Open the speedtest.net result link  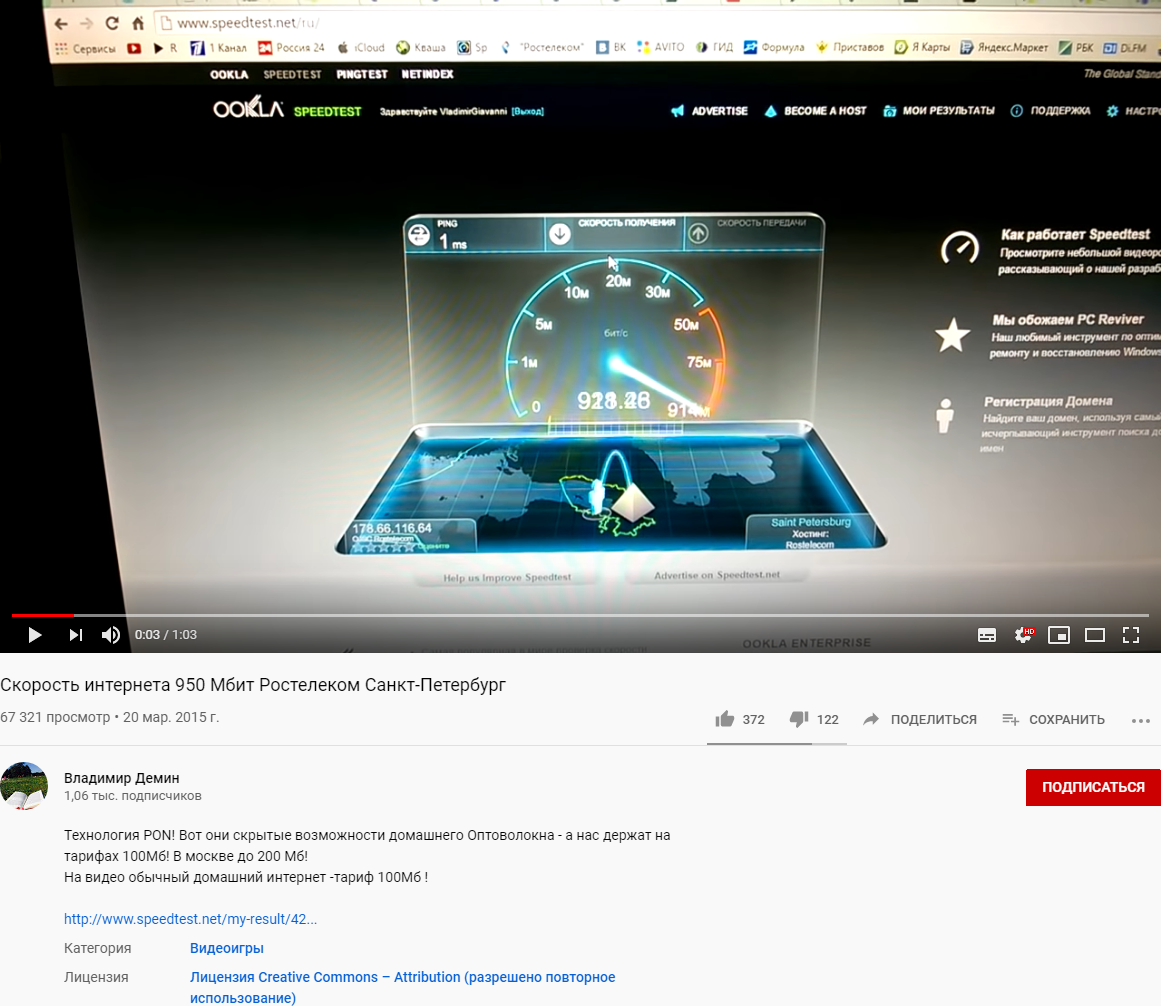point(190,919)
